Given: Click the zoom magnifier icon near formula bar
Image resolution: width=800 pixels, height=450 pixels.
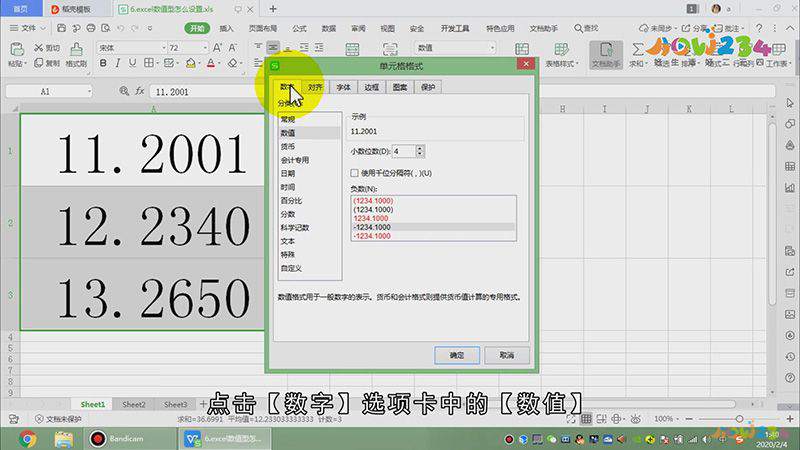Looking at the screenshot, I should tap(124, 91).
